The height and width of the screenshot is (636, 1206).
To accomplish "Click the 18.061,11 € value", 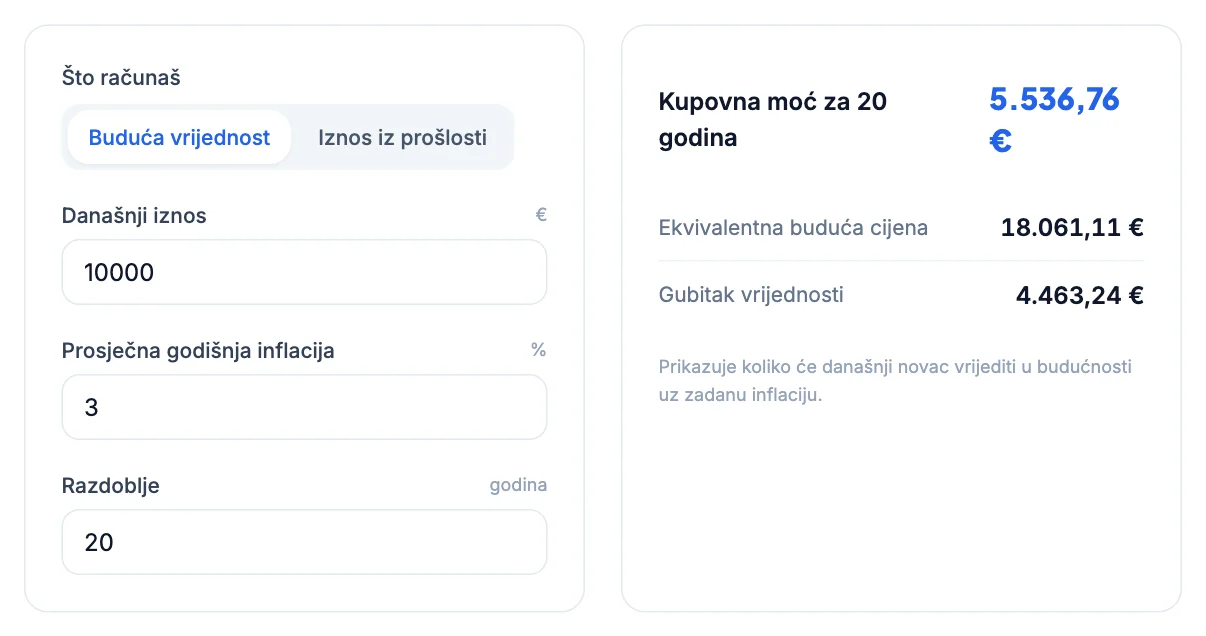I will (x=1072, y=227).
